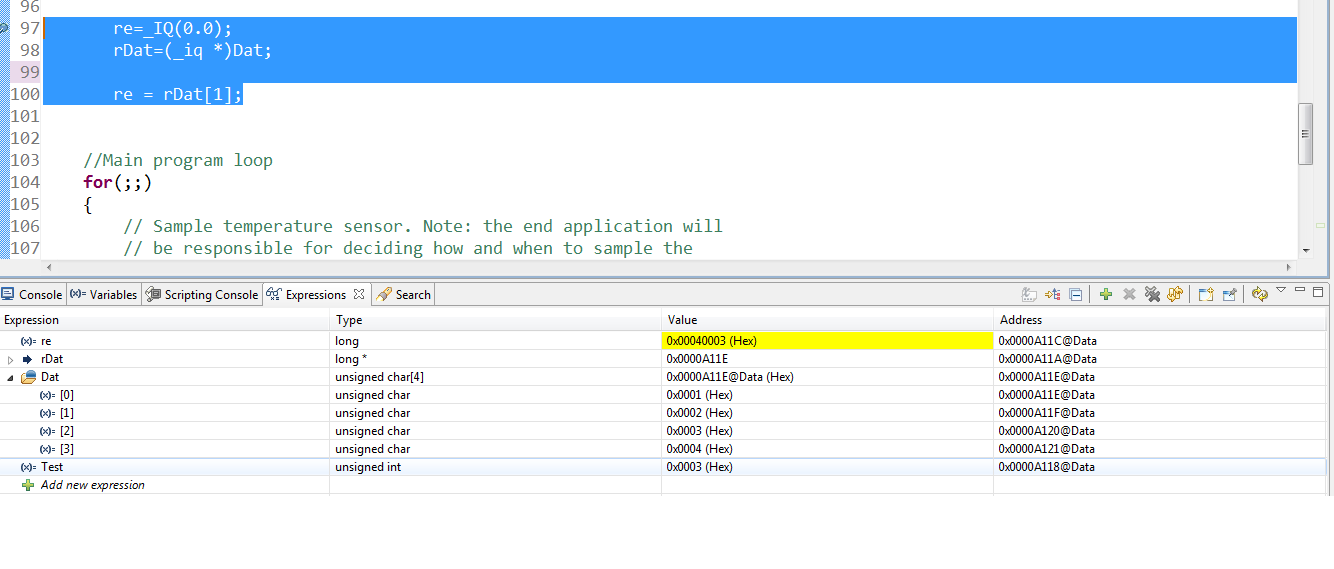The width and height of the screenshot is (1334, 569).
Task: Click the 're = rDat[1];' code line
Action: (178, 94)
